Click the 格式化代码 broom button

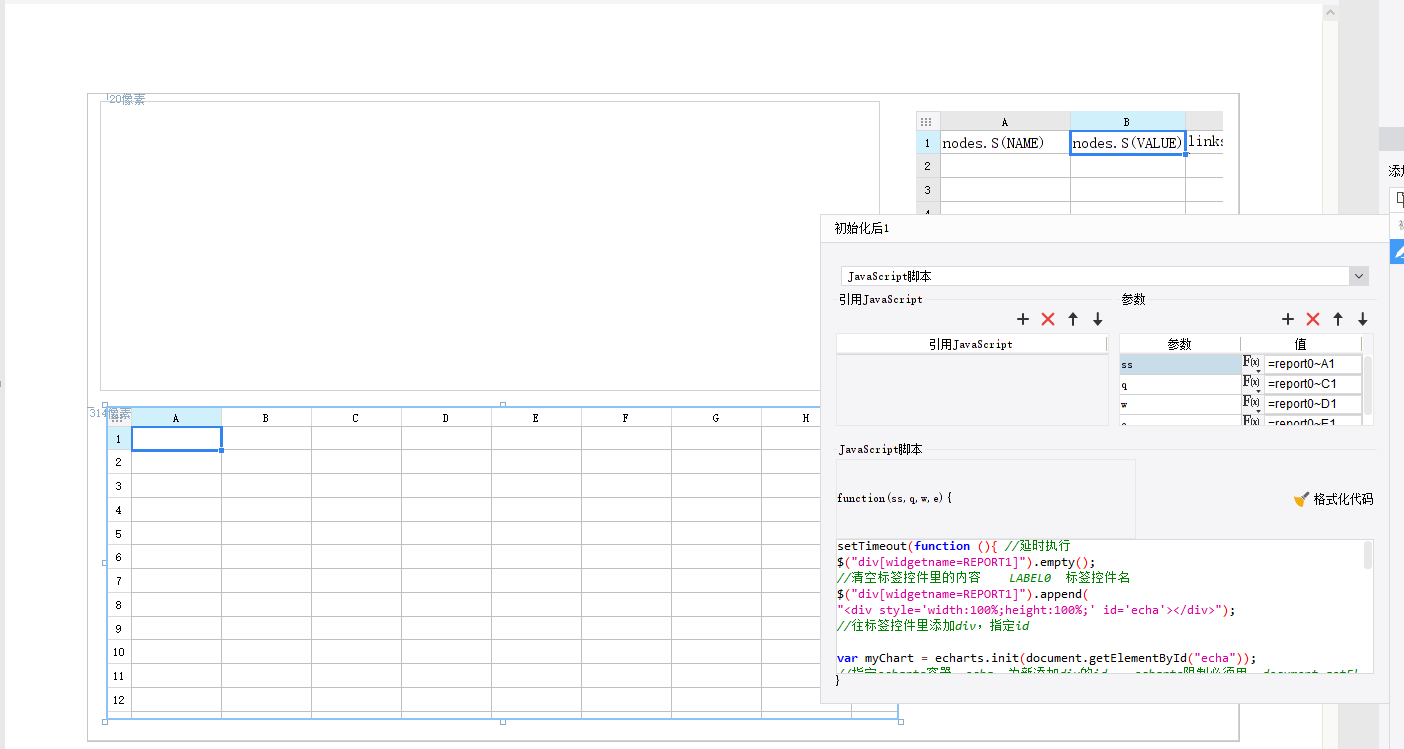[x=1333, y=499]
